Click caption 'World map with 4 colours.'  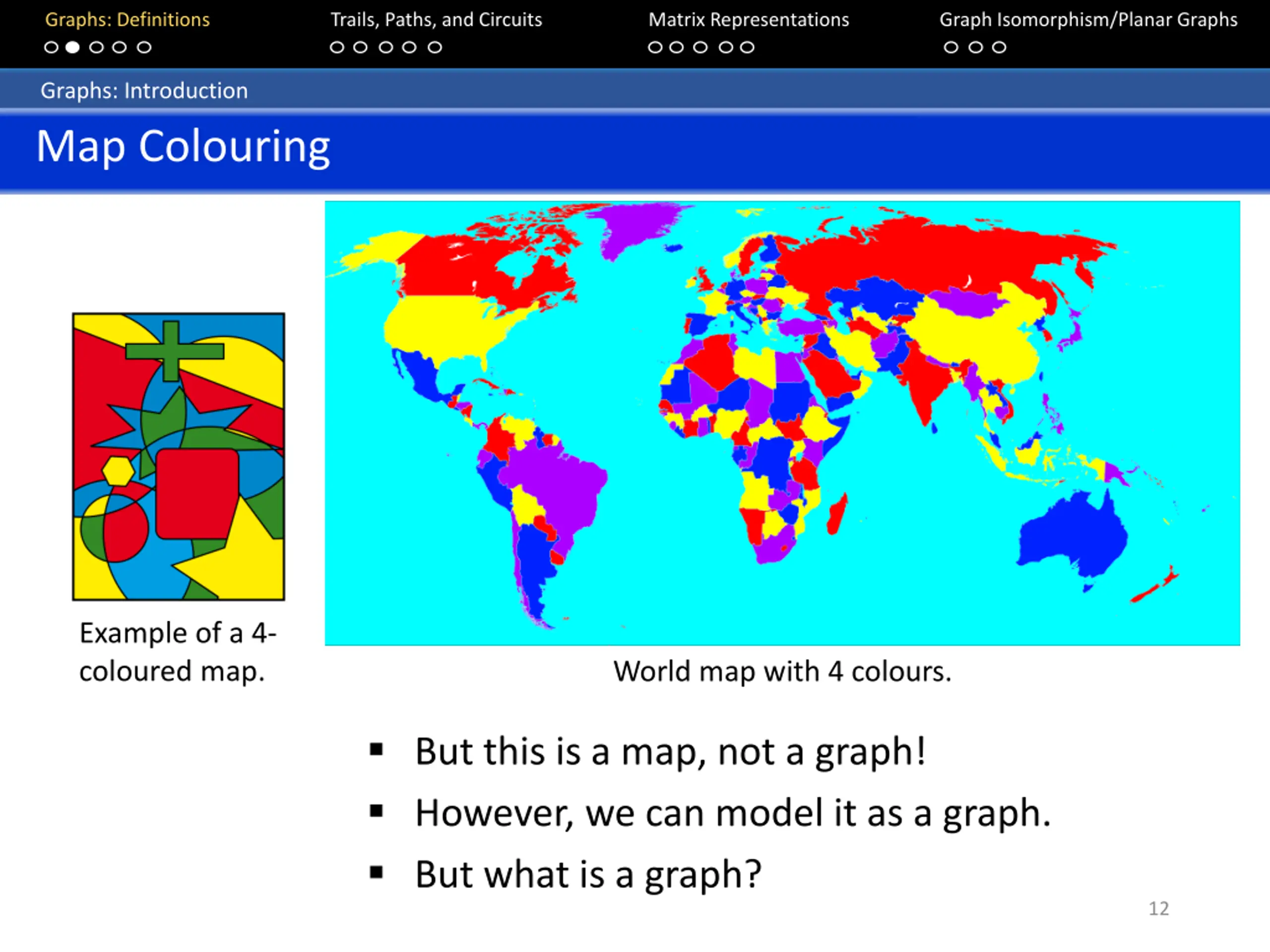tap(782, 671)
